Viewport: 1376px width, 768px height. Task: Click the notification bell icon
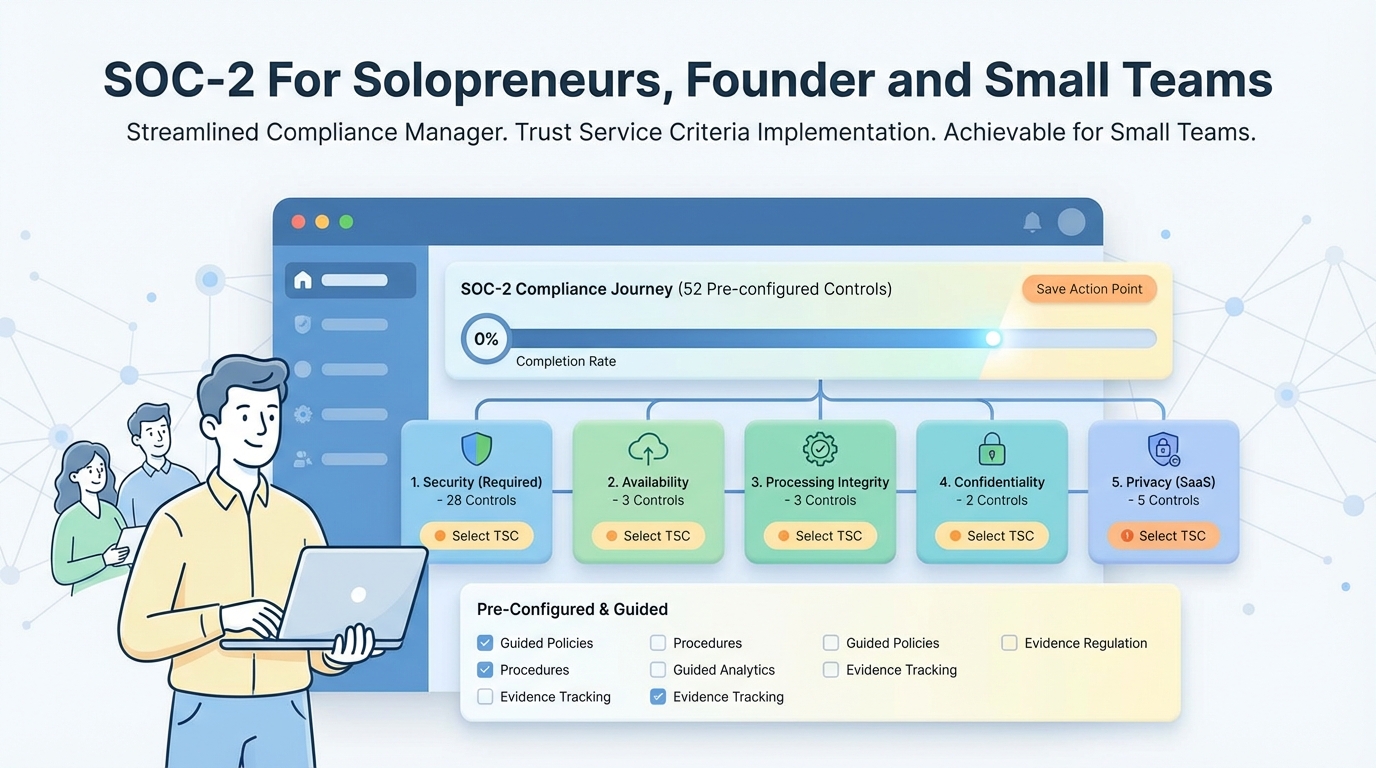tap(1032, 222)
